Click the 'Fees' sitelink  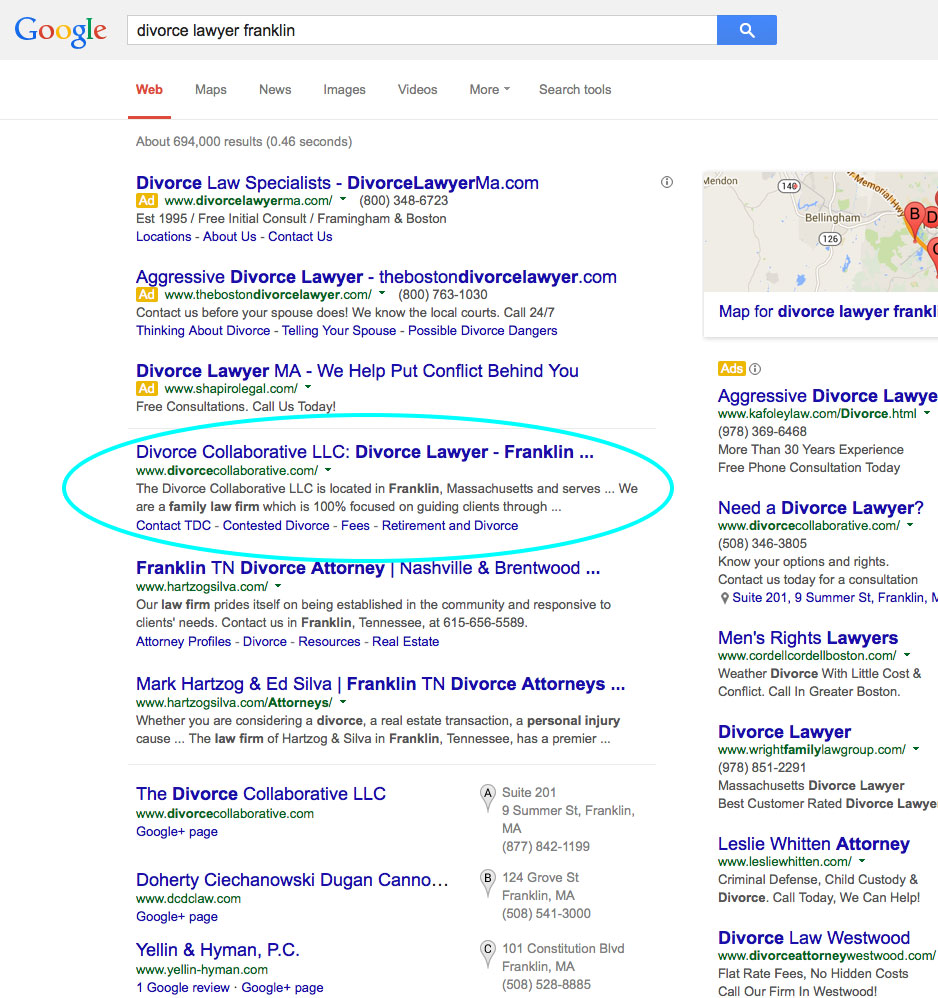pyautogui.click(x=355, y=526)
